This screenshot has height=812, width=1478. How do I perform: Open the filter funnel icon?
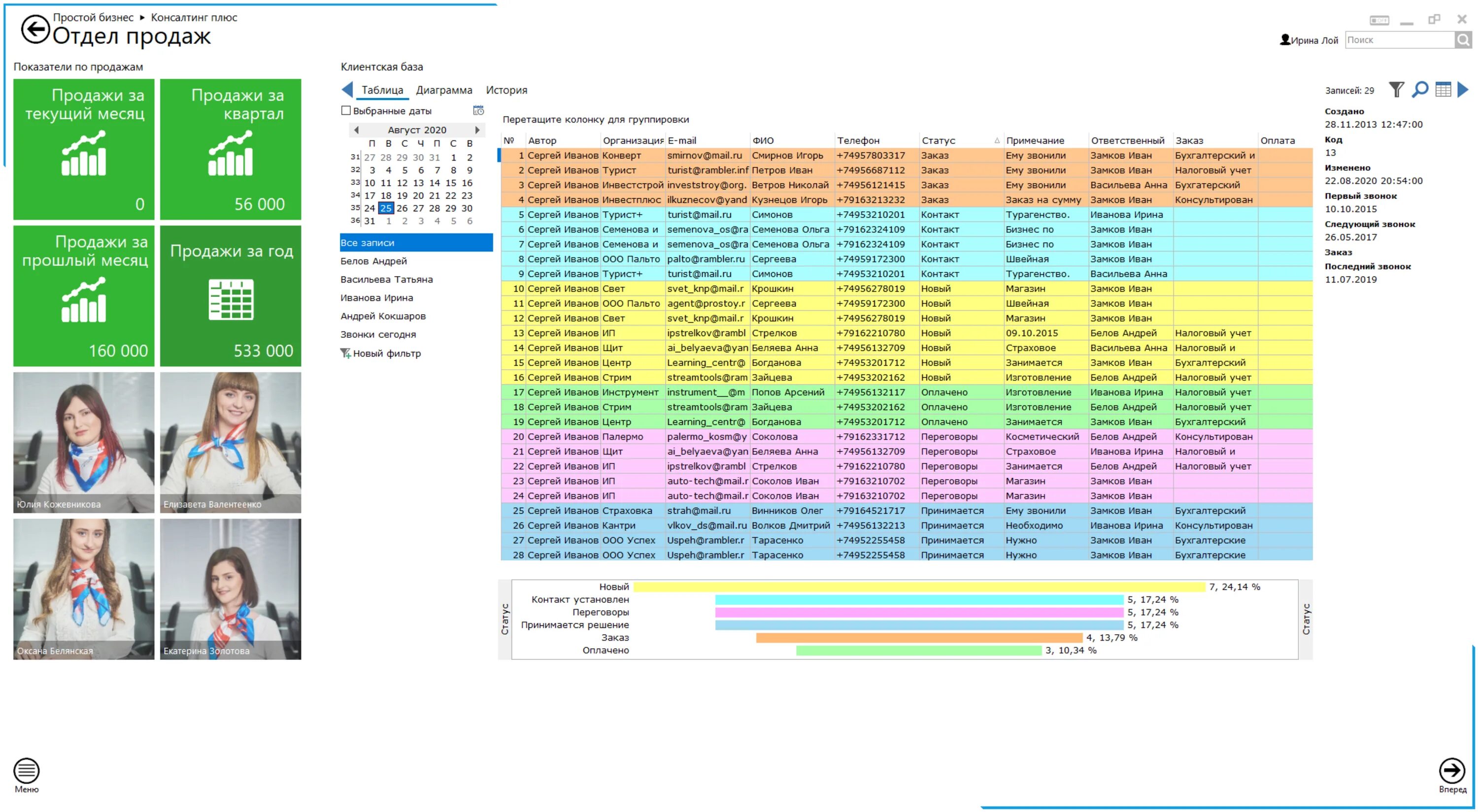[x=1396, y=90]
